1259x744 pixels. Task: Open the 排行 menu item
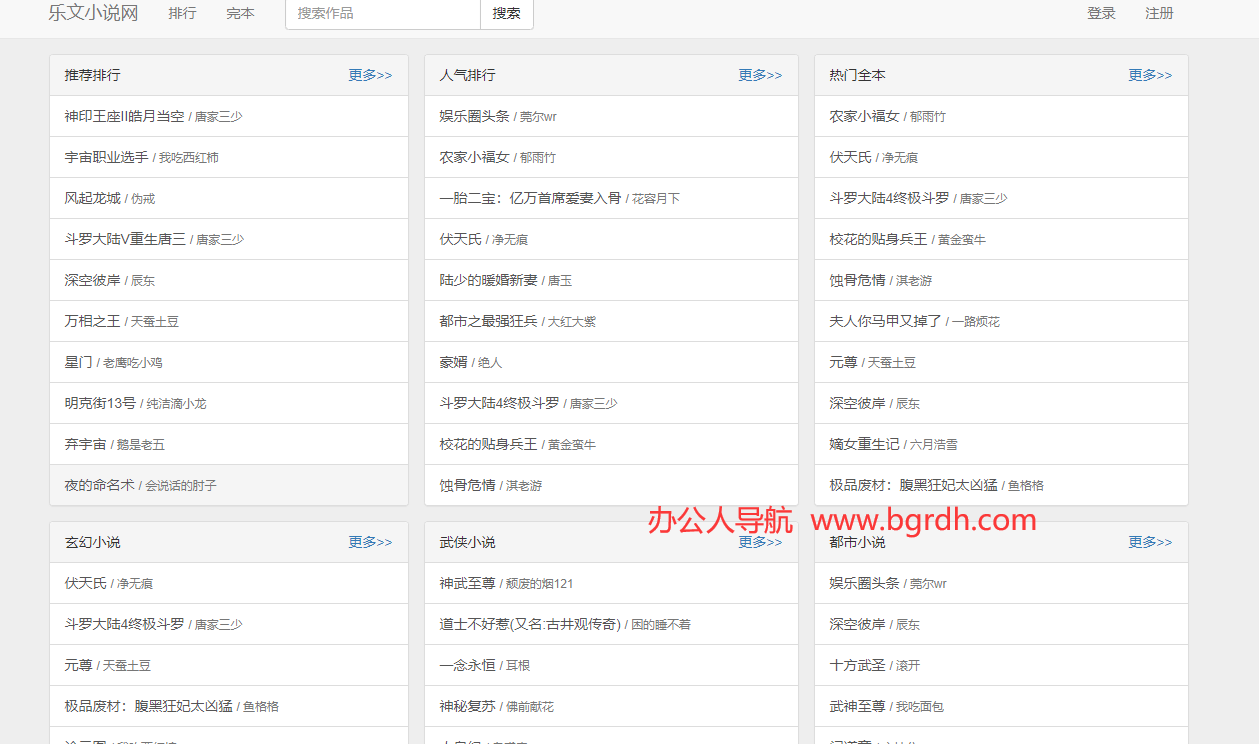coord(182,13)
